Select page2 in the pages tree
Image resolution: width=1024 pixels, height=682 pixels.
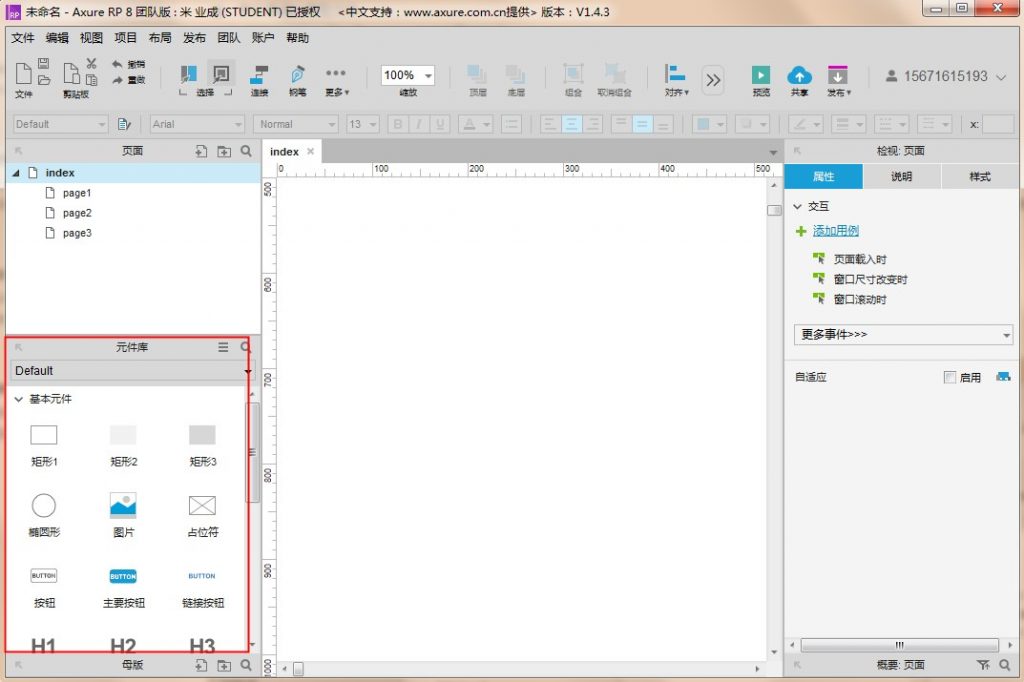coord(77,213)
